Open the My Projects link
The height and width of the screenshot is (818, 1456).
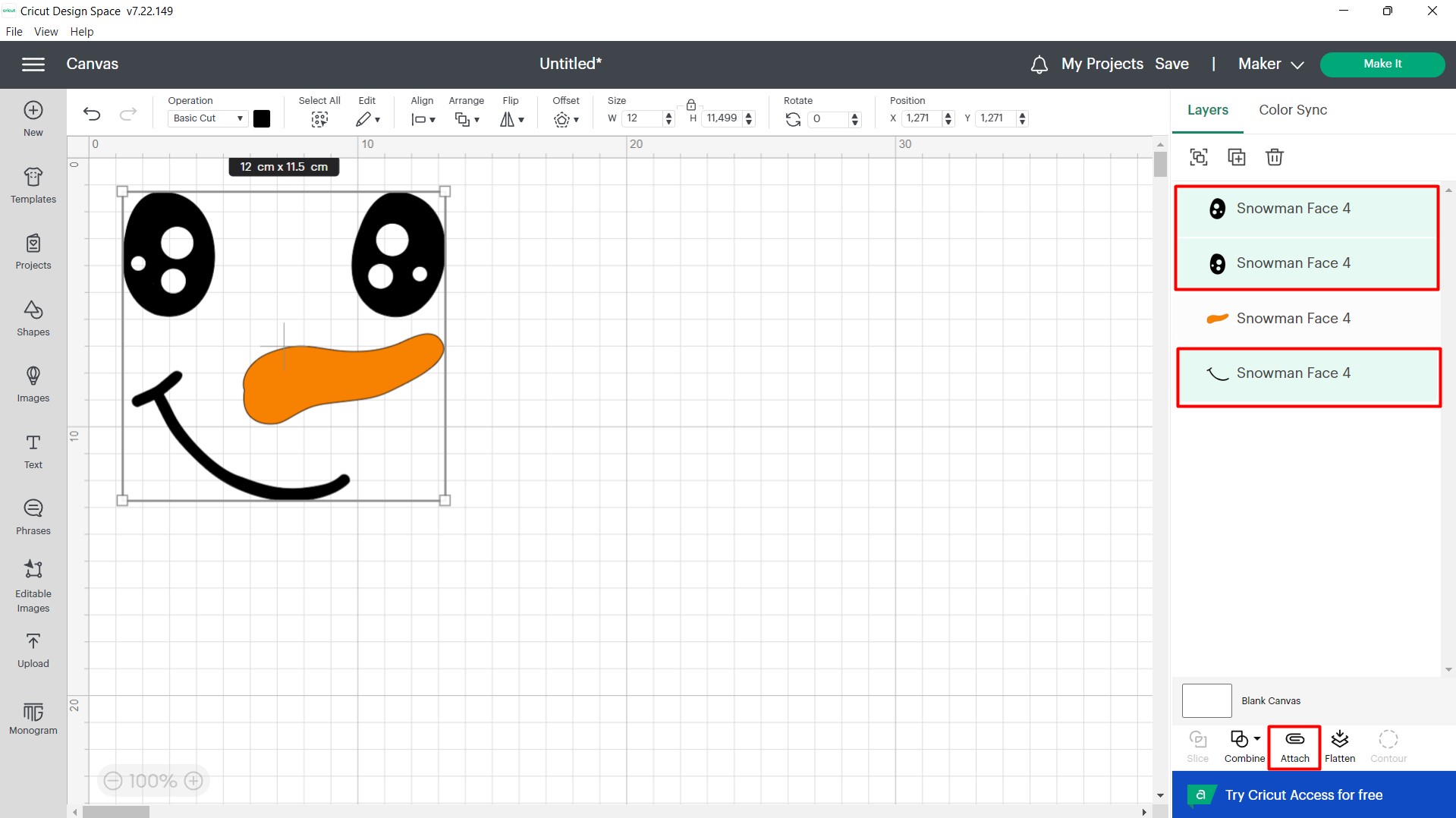[1102, 64]
